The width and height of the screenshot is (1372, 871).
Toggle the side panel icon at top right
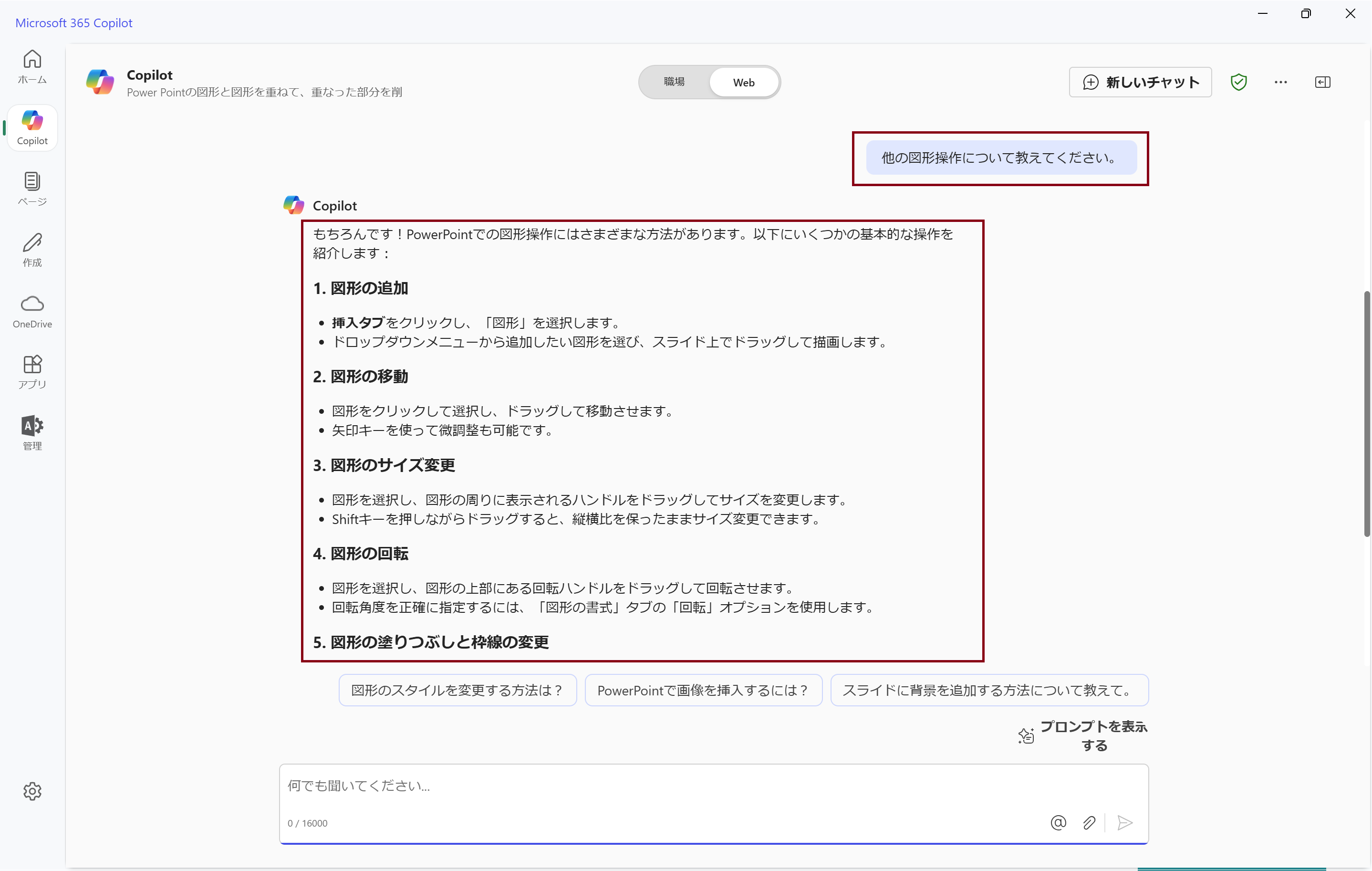click(1323, 82)
